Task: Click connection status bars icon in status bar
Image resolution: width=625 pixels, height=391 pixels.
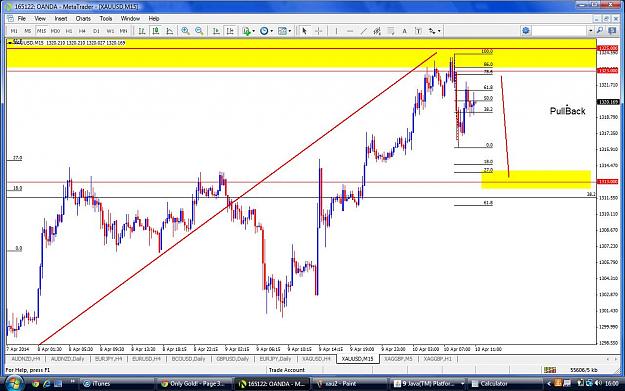Action: [x=550, y=370]
